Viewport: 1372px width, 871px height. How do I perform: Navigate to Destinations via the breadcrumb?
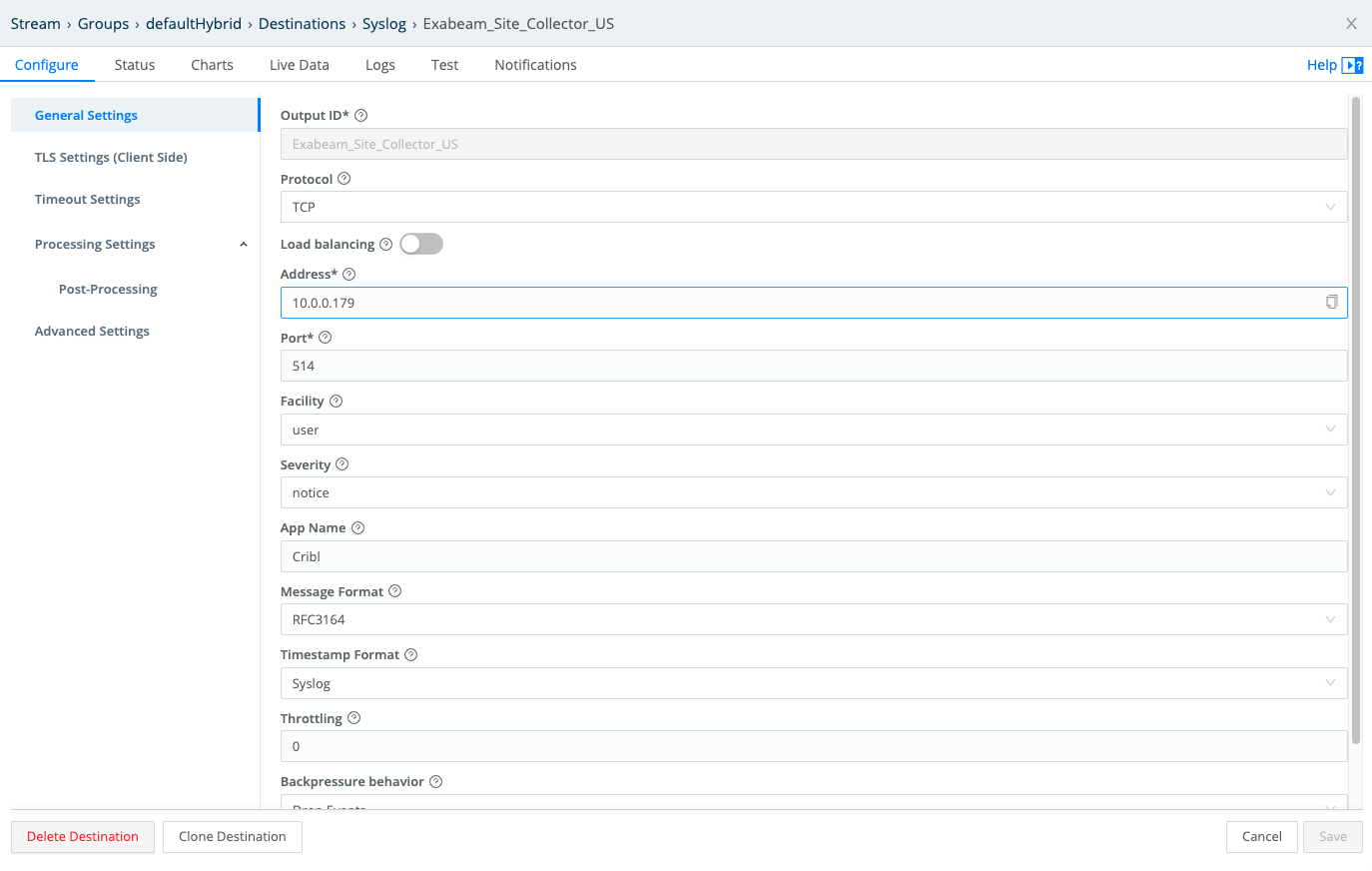pyautogui.click(x=302, y=23)
